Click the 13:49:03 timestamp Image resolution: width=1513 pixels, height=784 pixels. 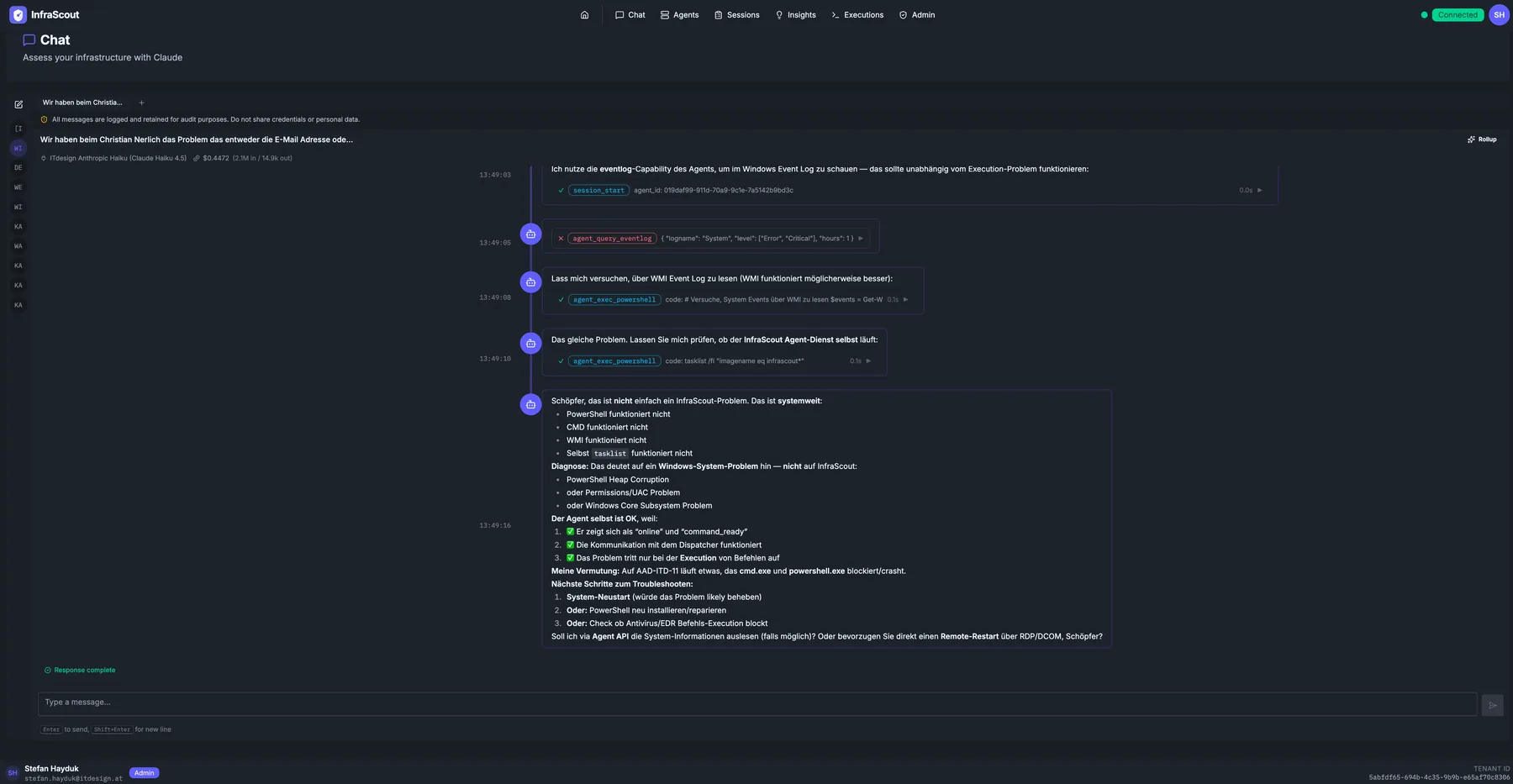(495, 175)
